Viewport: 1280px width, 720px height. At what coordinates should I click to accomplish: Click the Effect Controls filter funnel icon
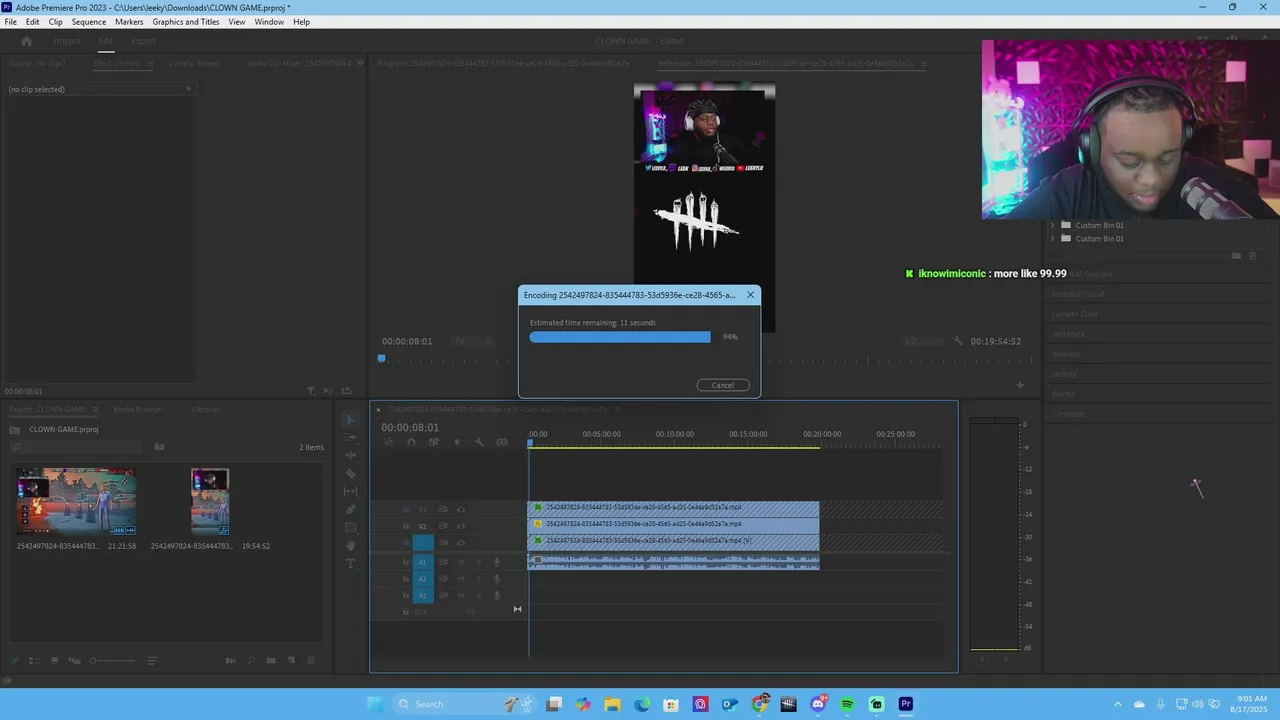311,391
